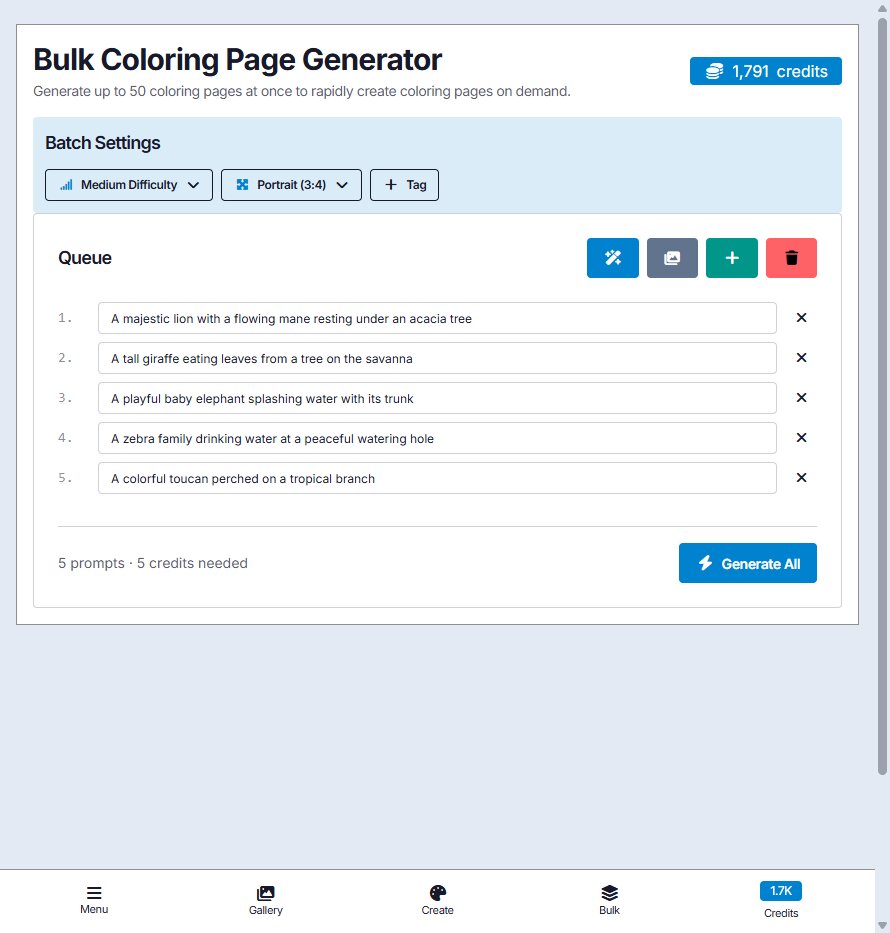
Task: Click the Generate All button
Action: (x=747, y=562)
